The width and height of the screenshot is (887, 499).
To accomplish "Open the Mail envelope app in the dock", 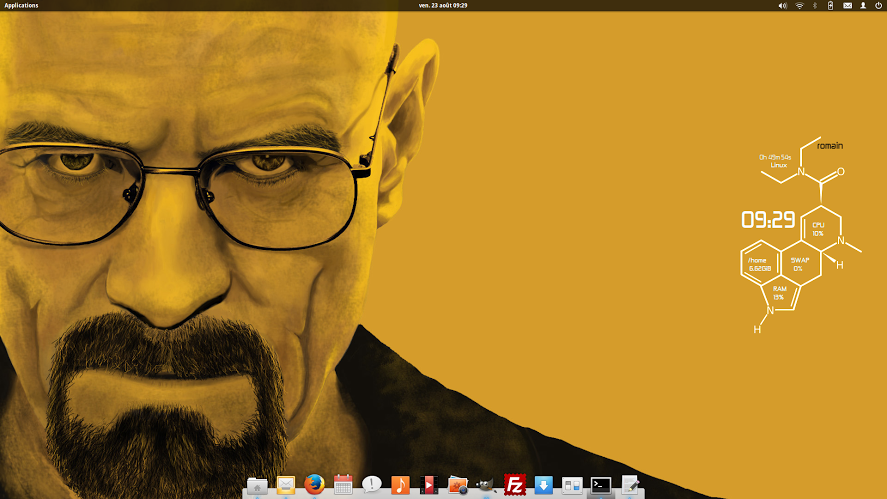I will click(286, 485).
